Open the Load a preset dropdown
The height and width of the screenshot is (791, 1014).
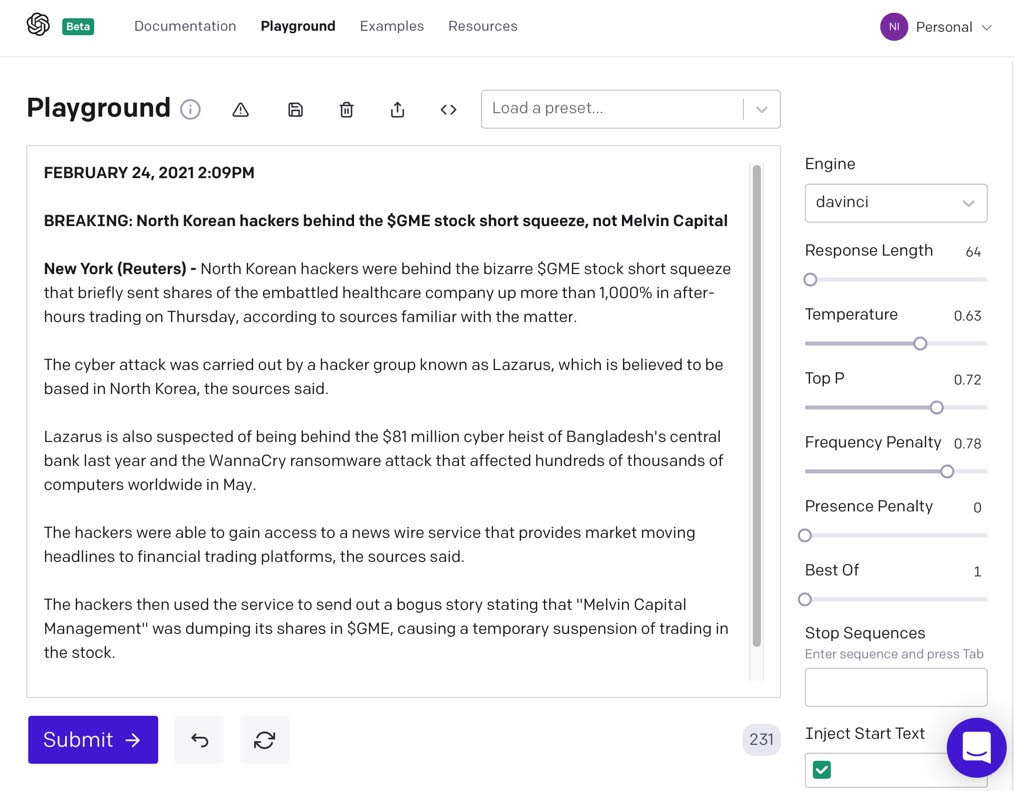[x=631, y=109]
